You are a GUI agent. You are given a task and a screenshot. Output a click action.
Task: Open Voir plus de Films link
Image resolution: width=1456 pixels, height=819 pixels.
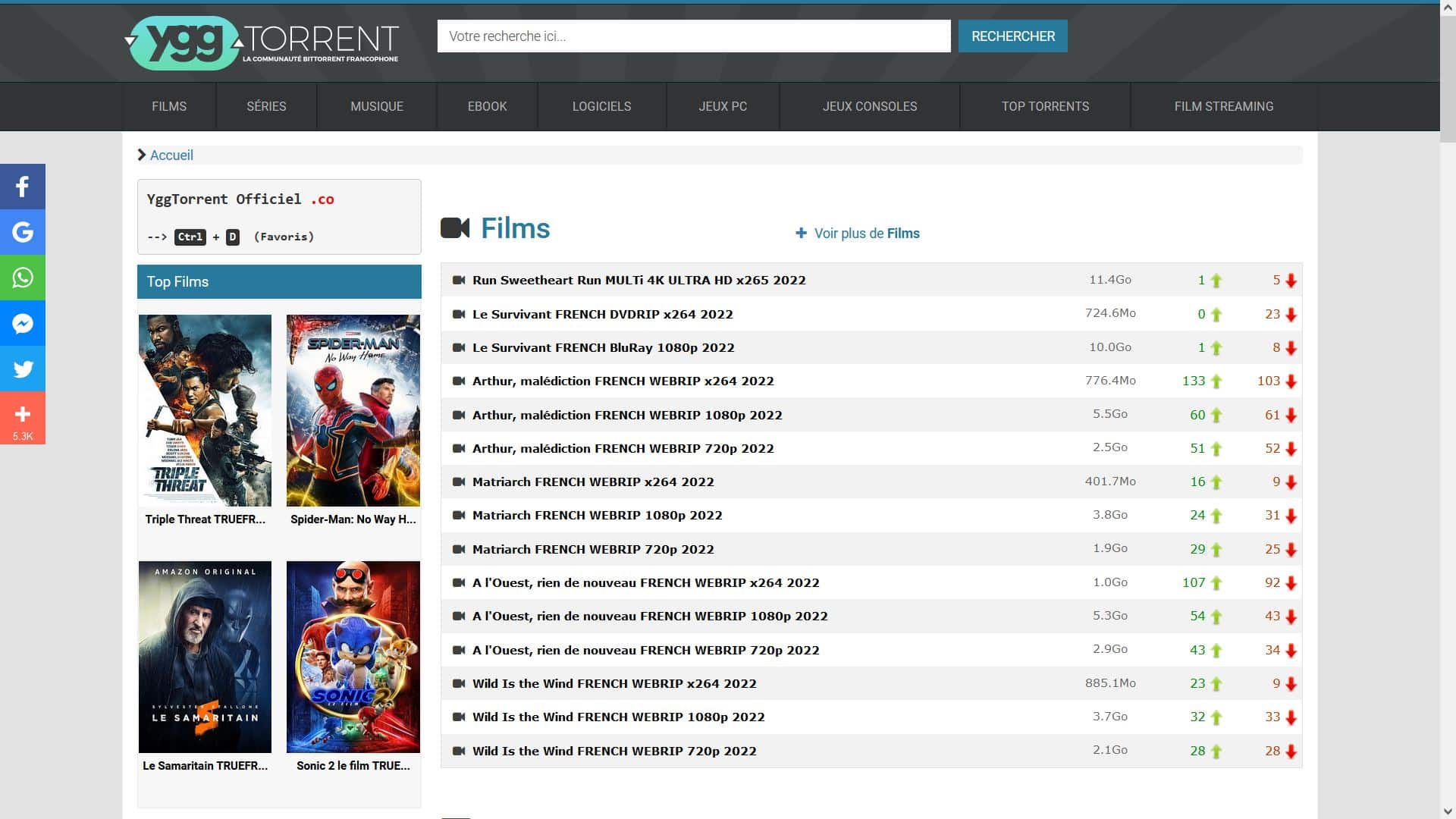[867, 233]
